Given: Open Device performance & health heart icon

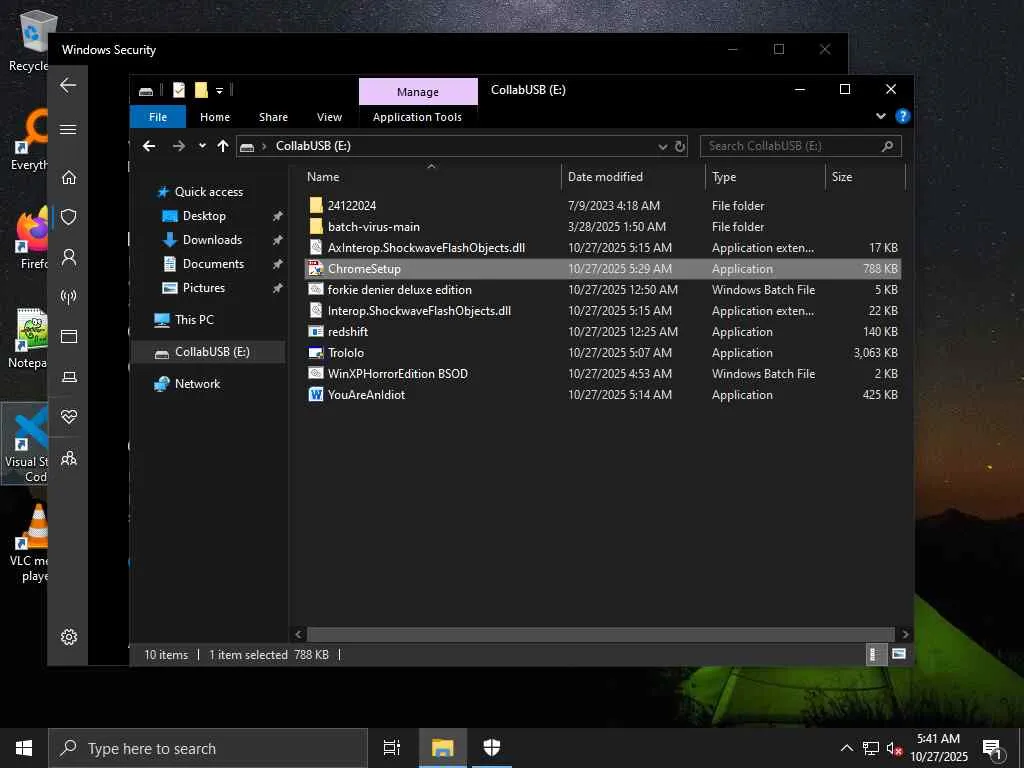Looking at the screenshot, I should click(69, 417).
